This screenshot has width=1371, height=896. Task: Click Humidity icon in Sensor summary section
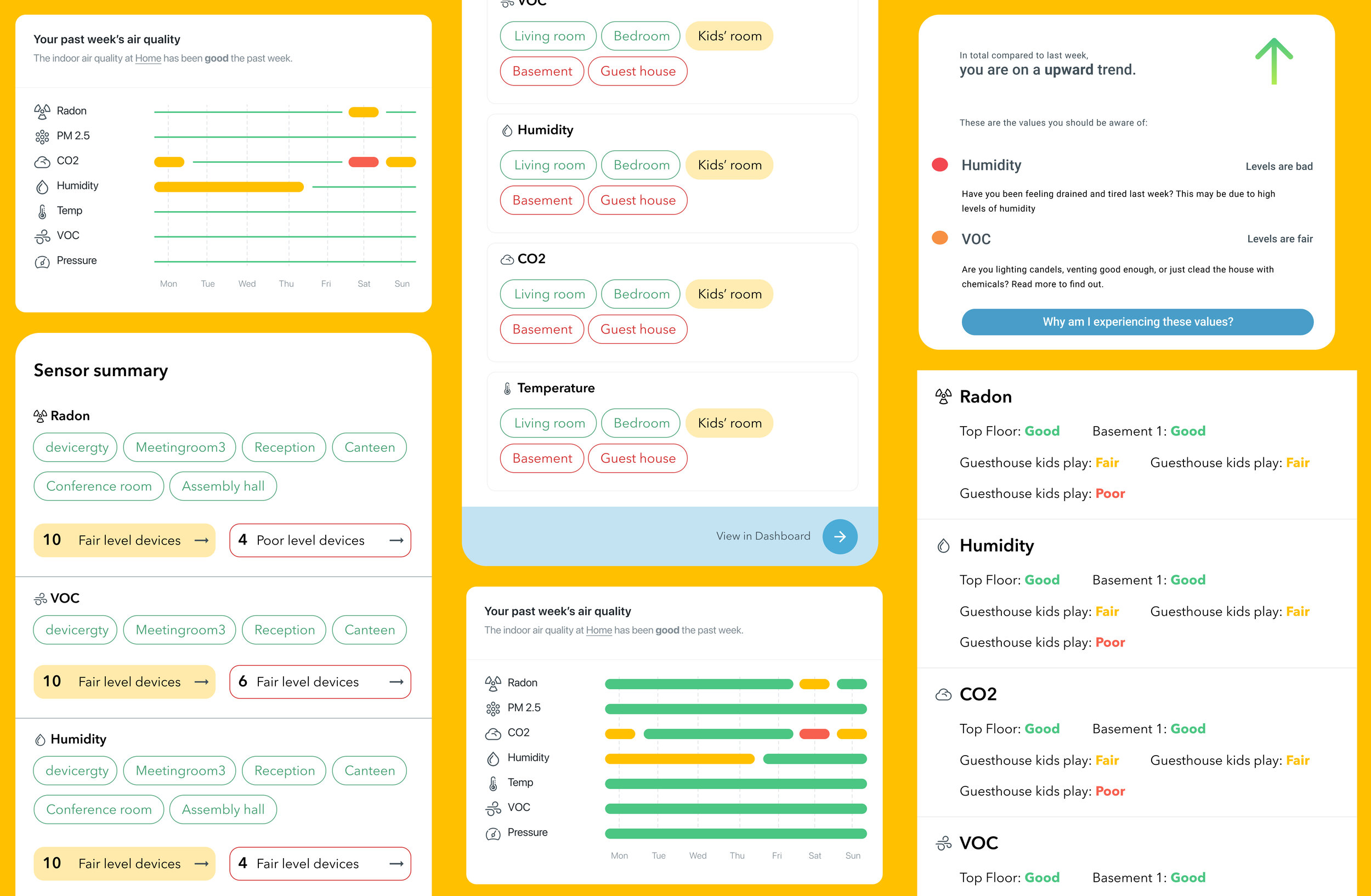(x=41, y=739)
